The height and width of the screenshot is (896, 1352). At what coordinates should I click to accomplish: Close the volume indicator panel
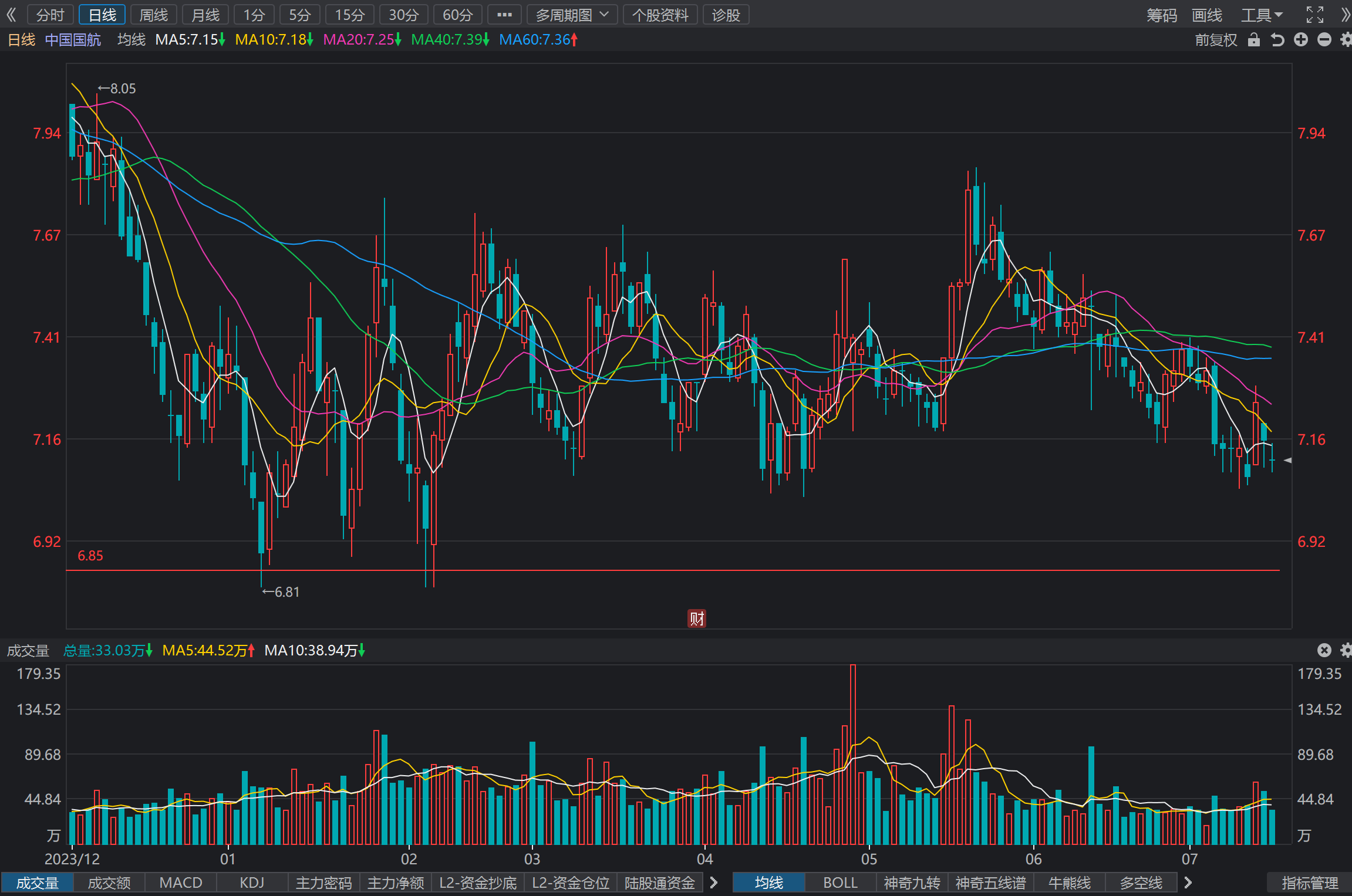(x=1324, y=650)
